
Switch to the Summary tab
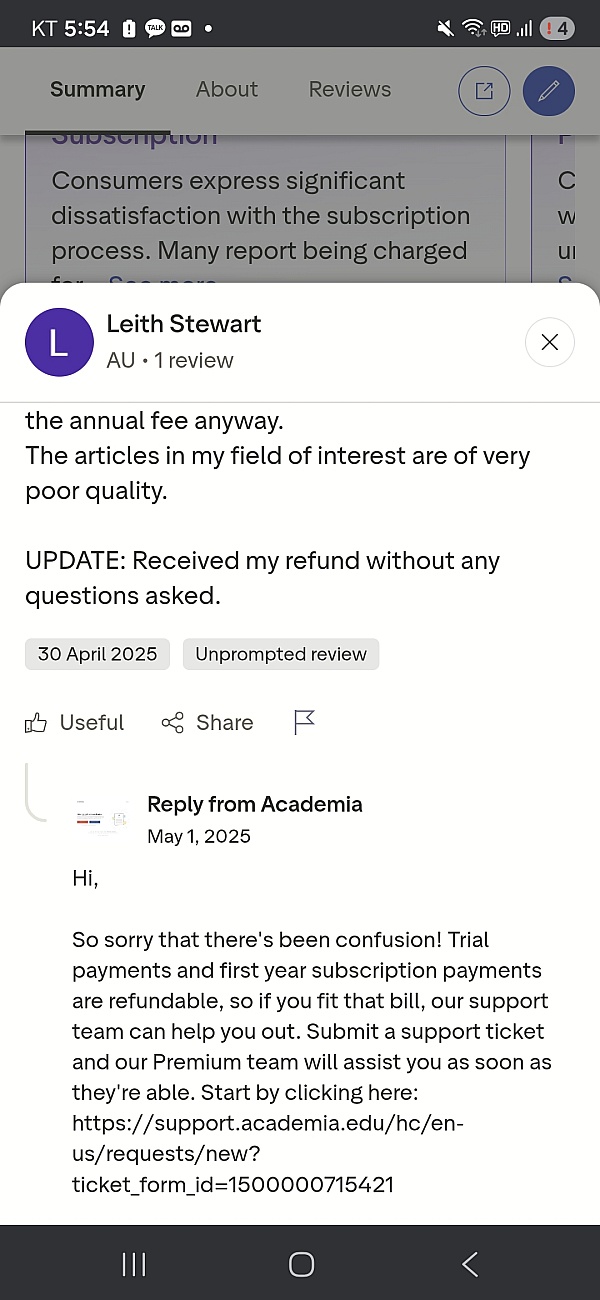(97, 89)
